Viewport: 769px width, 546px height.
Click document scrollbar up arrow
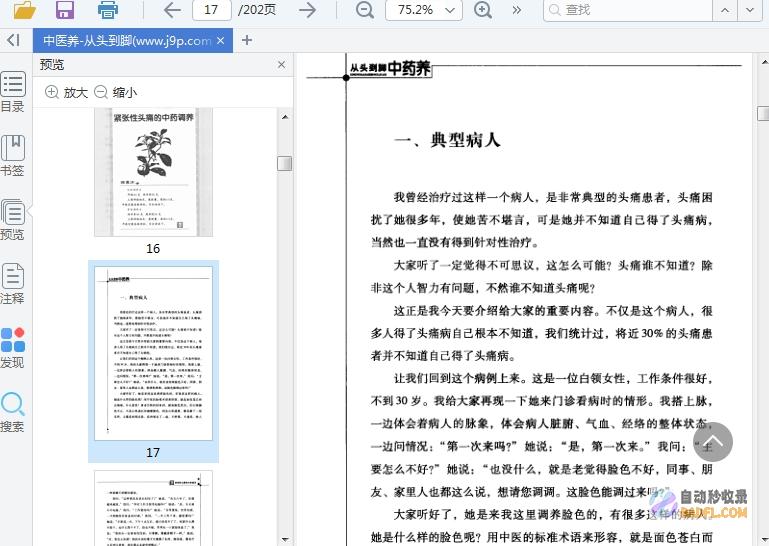[764, 62]
